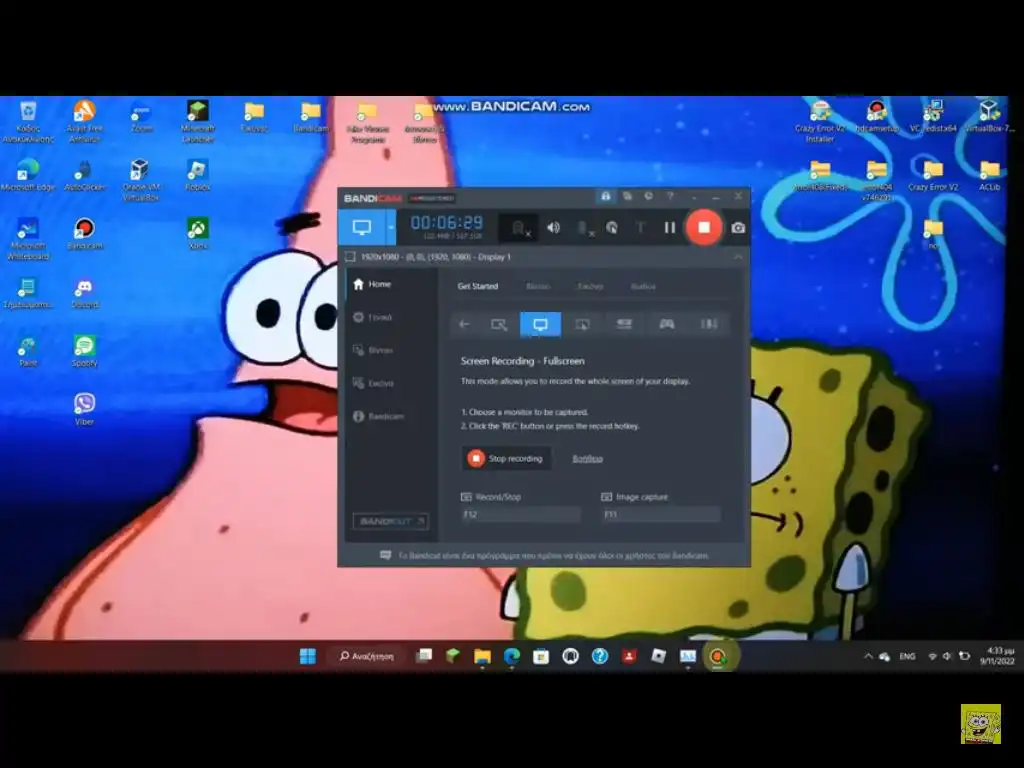Viewport: 1024px width, 768px height.
Task: Open the help link beside Stop recording
Action: coord(587,458)
